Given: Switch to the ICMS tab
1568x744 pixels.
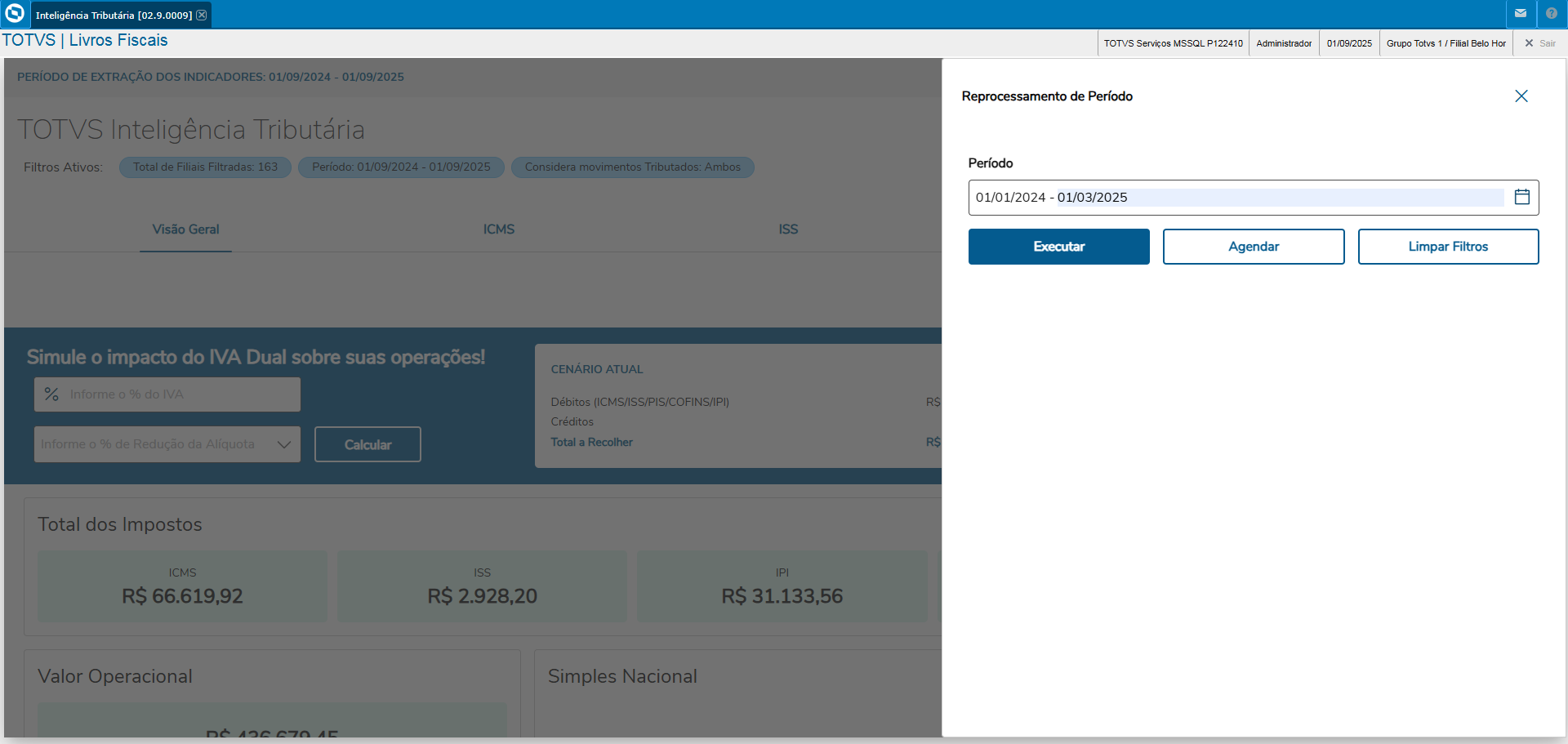Looking at the screenshot, I should (x=499, y=229).
